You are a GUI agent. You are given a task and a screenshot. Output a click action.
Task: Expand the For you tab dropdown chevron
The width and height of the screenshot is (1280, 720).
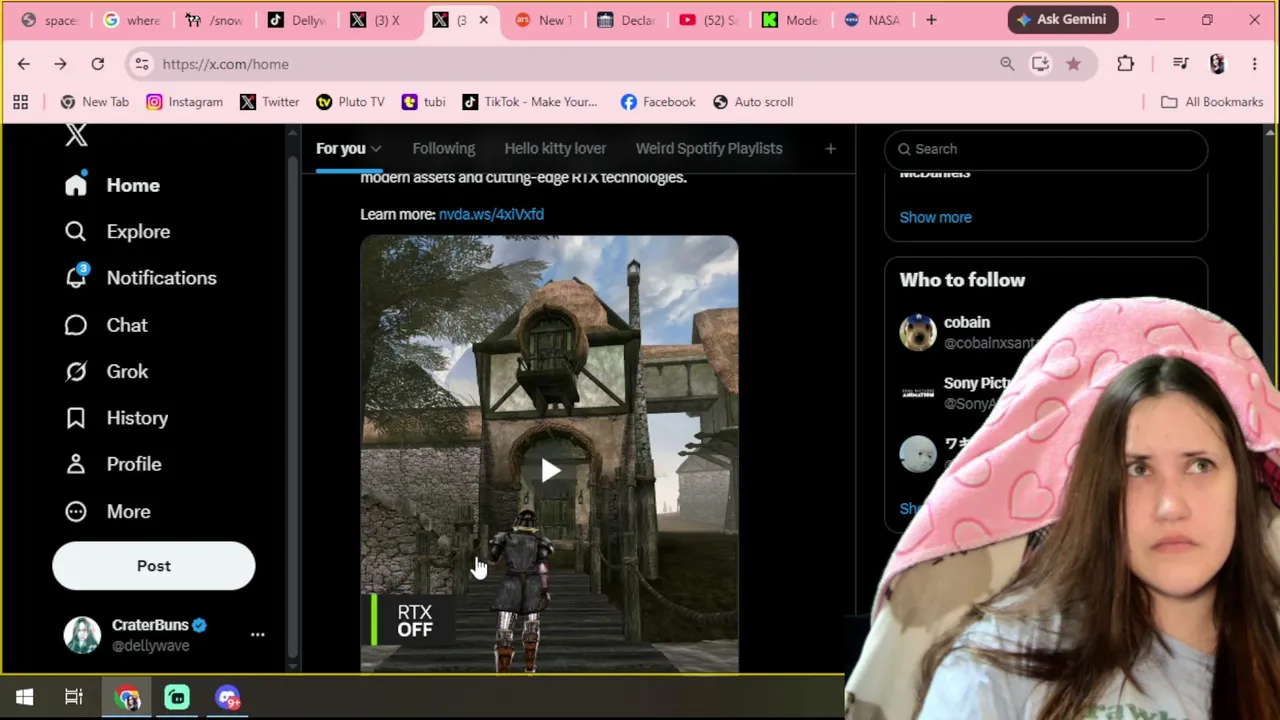coord(376,149)
